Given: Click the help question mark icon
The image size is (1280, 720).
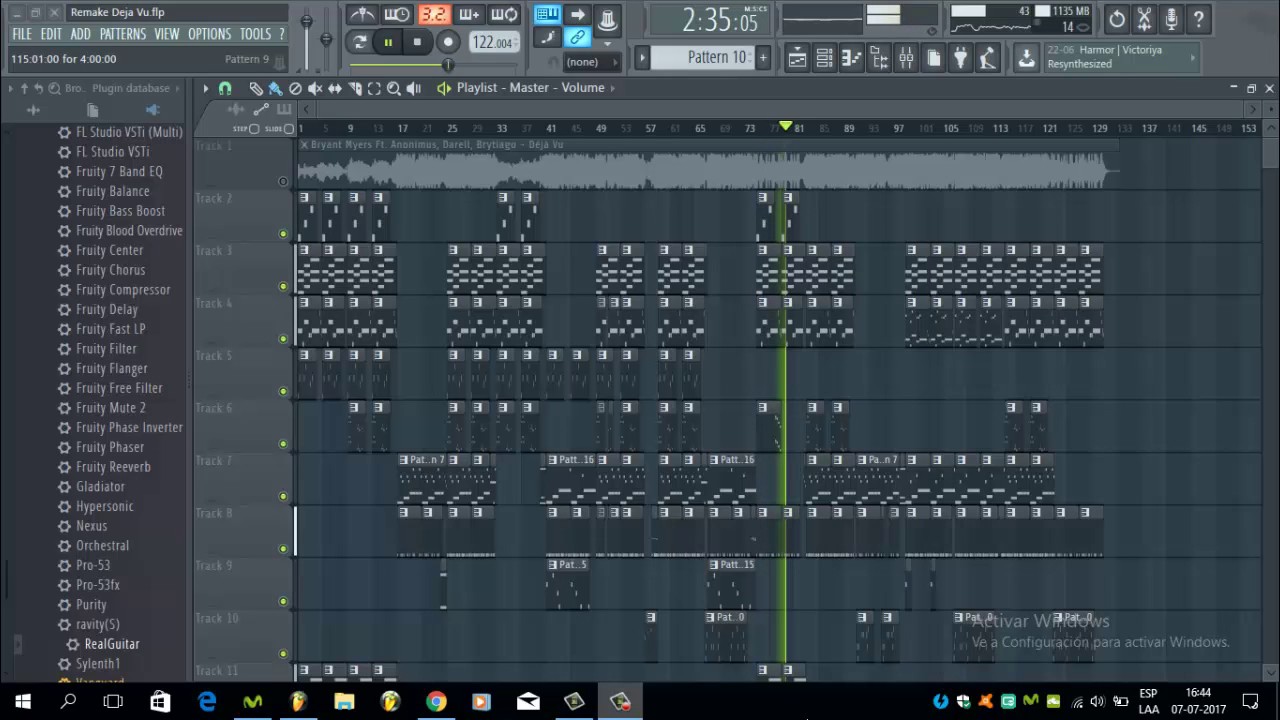Looking at the screenshot, I should (x=1198, y=18).
